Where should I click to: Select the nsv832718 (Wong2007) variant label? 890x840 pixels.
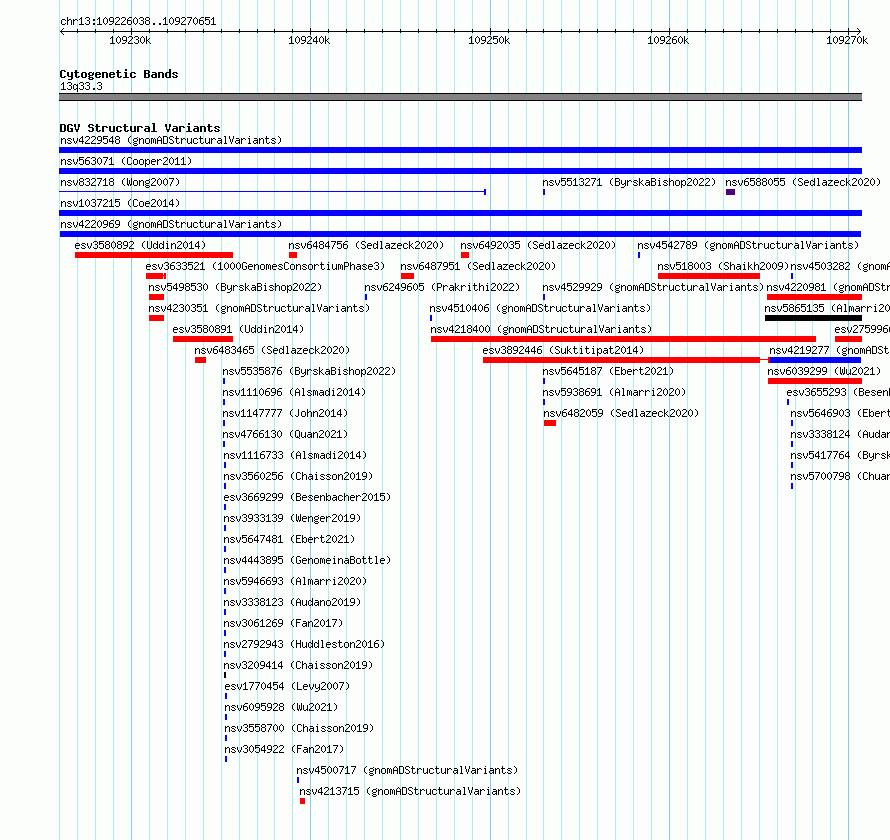coord(120,182)
